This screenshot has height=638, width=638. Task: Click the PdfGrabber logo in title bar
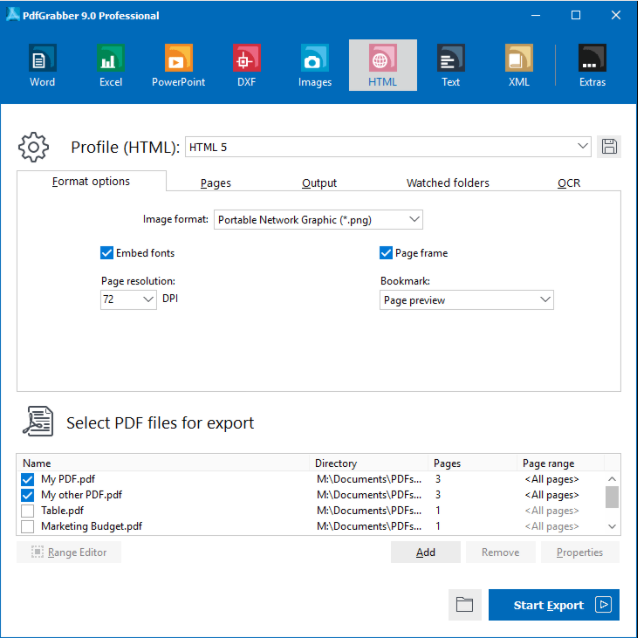point(13,15)
